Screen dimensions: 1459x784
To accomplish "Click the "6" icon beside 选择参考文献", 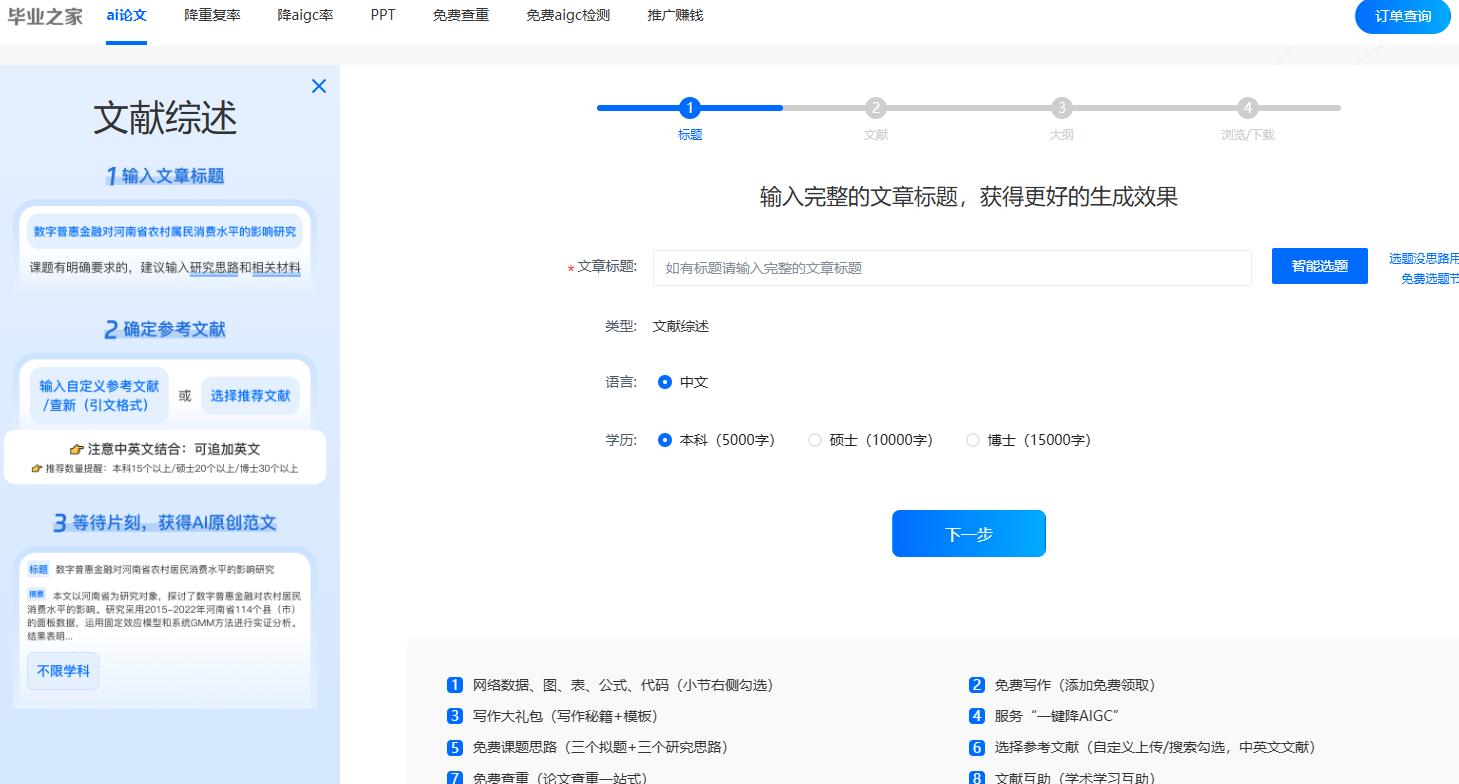I will (977, 747).
